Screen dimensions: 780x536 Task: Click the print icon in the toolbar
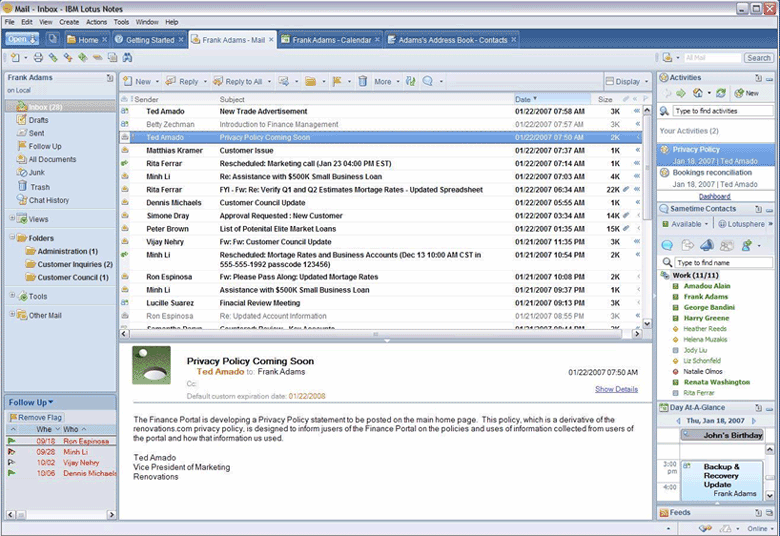[37, 58]
